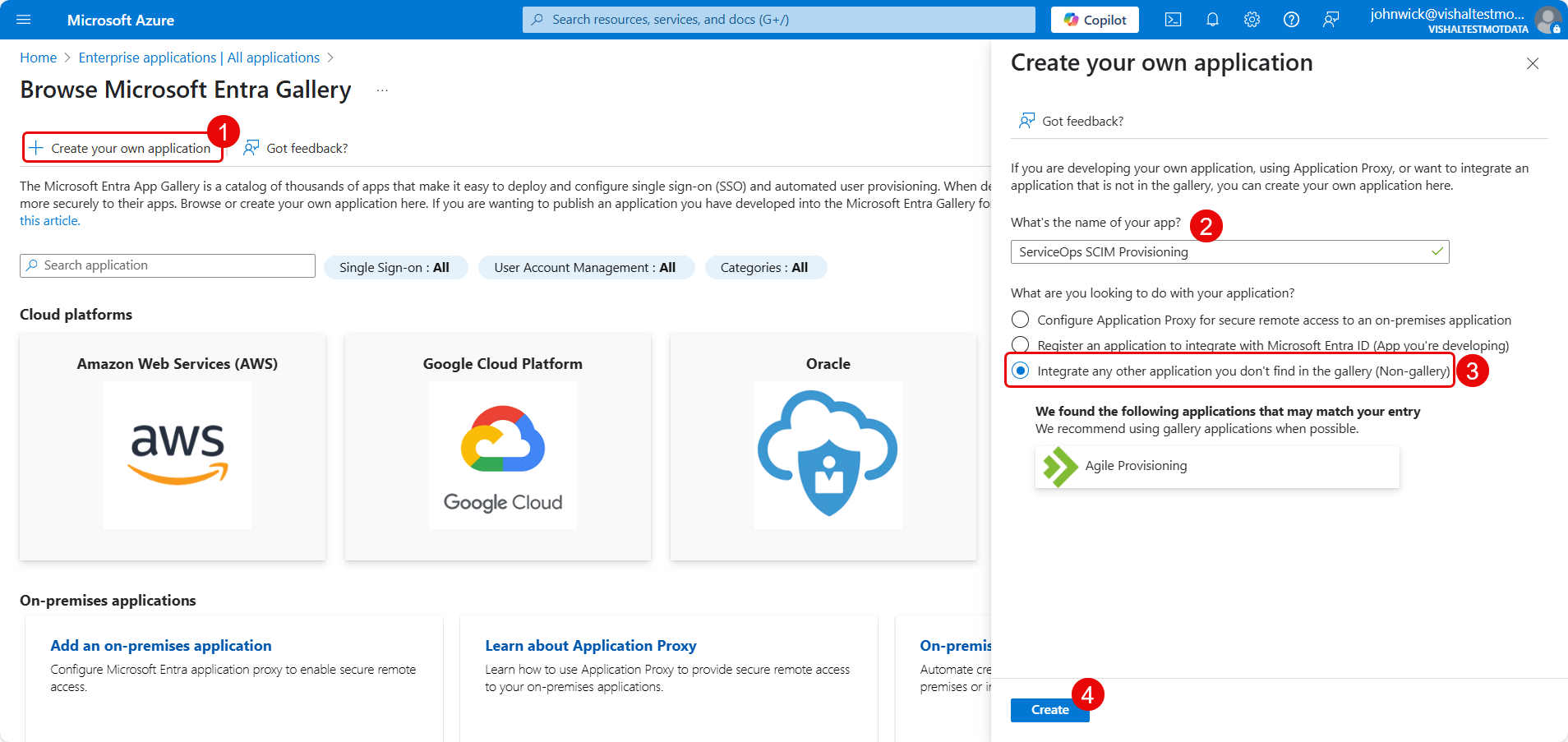The height and width of the screenshot is (742, 1568).
Task: Select Configure Application Proxy radio option
Action: pyautogui.click(x=1021, y=320)
